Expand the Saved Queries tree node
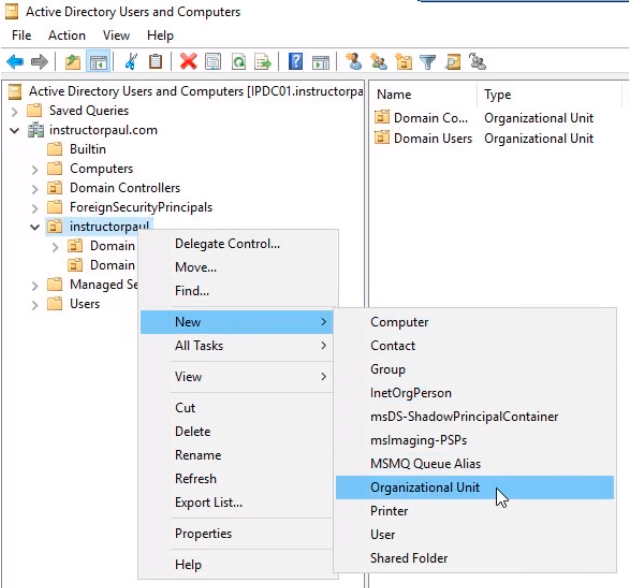Image resolution: width=629 pixels, height=588 pixels. pos(15,111)
